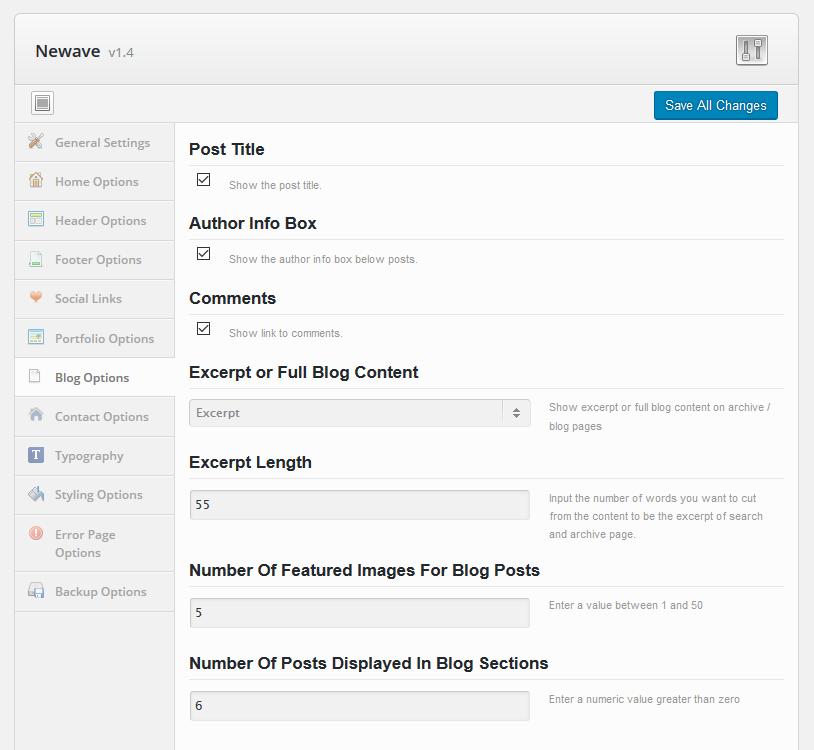Click the Save All Changes button

(716, 105)
